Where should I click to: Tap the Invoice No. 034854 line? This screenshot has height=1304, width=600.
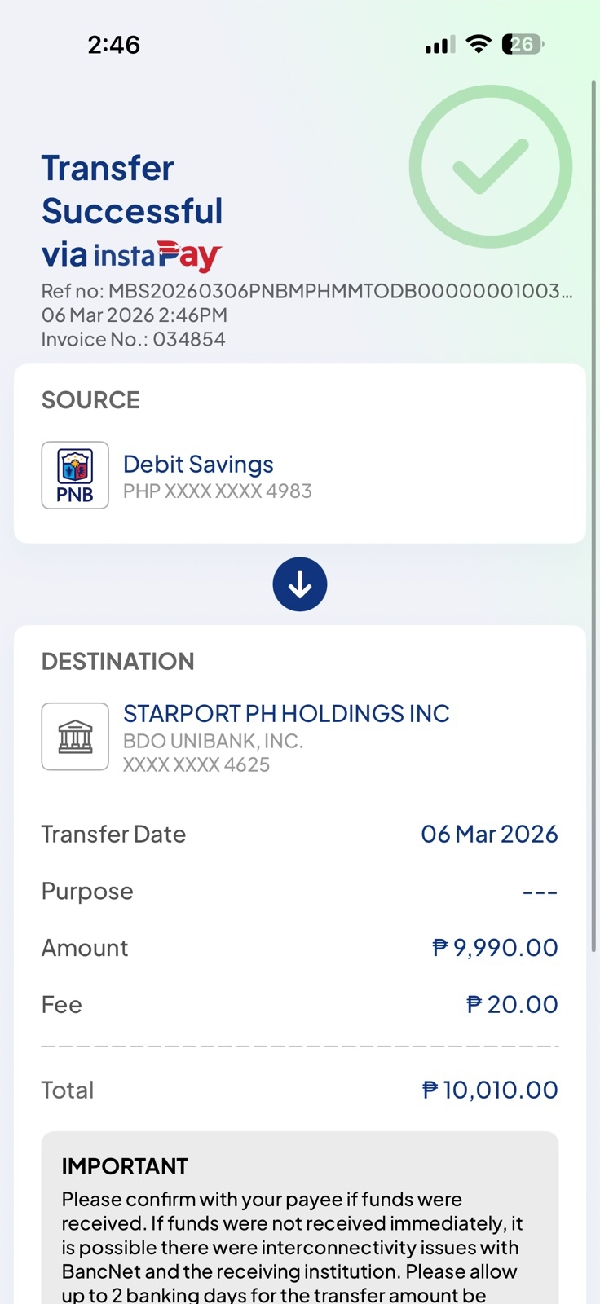click(x=133, y=340)
